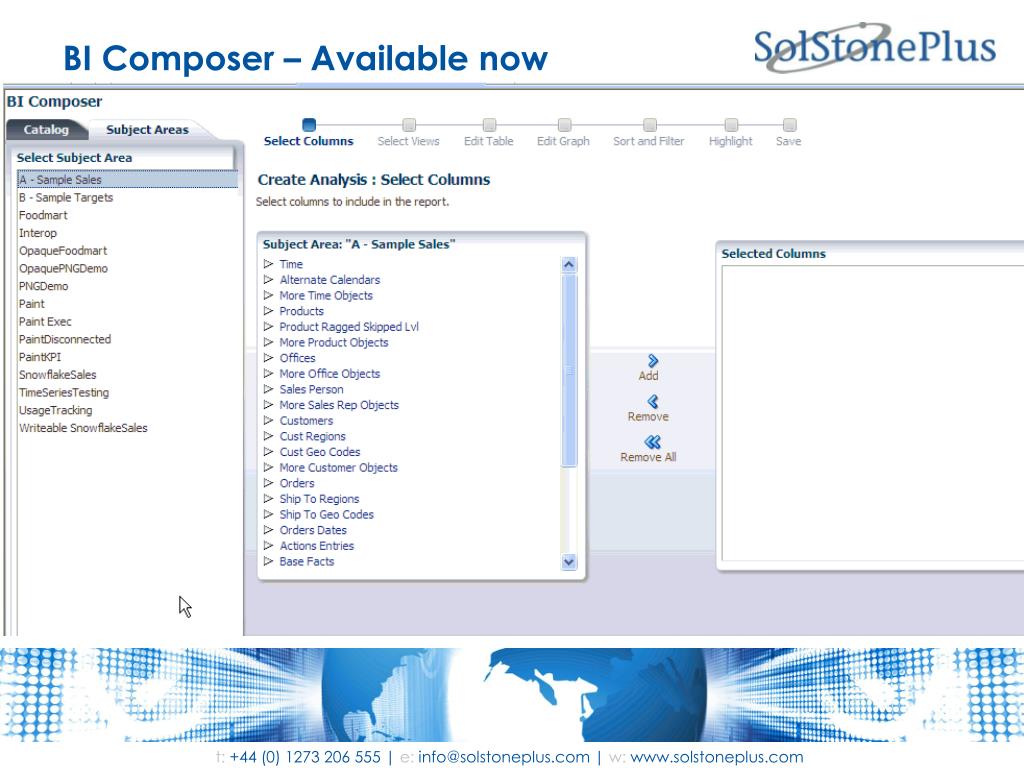Image resolution: width=1024 pixels, height=768 pixels.
Task: Select the TimeSeriesTesting subject area
Action: click(x=64, y=392)
